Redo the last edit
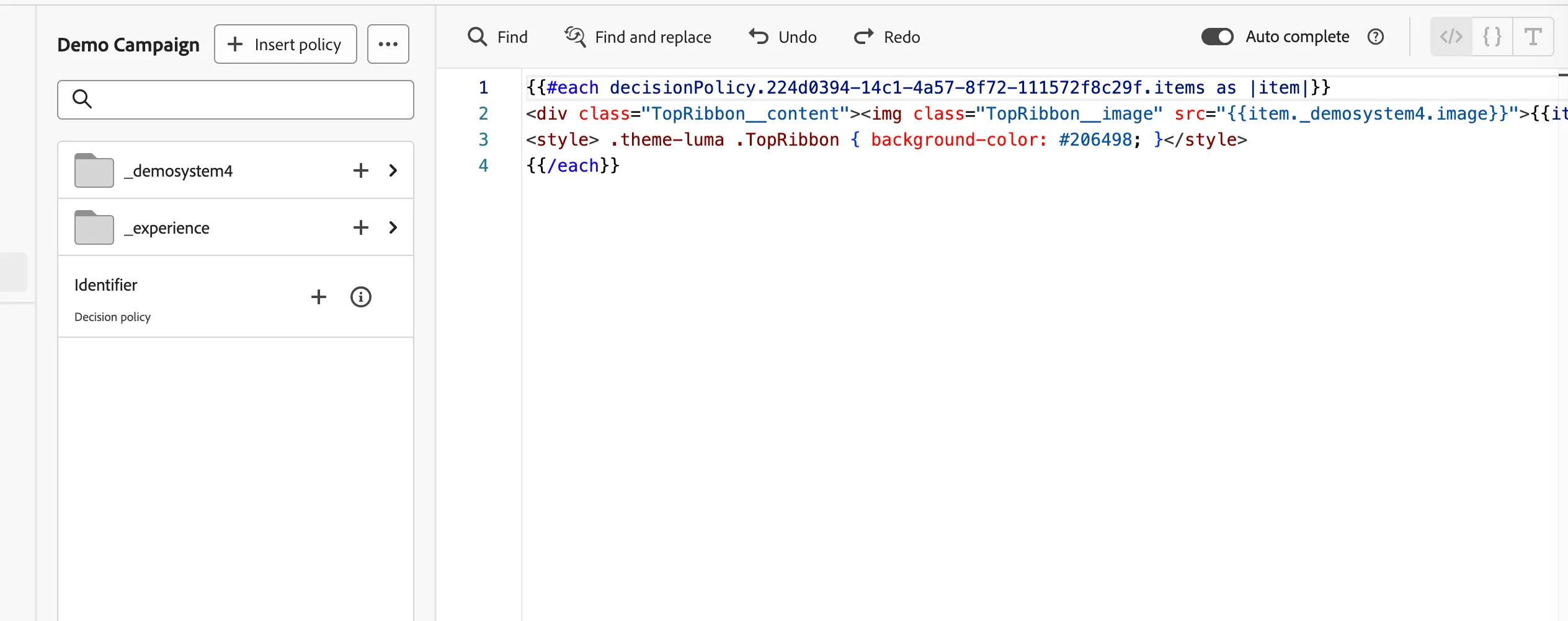 tap(887, 37)
